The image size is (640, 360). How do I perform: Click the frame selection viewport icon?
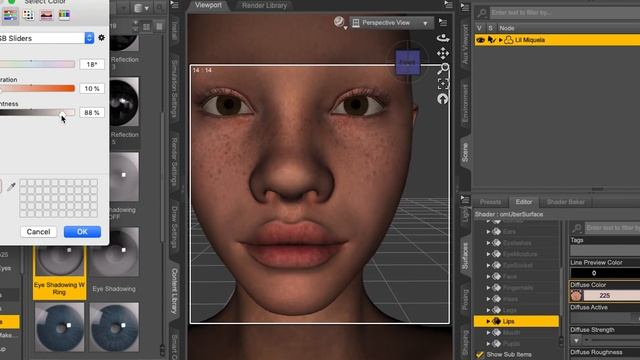443,84
